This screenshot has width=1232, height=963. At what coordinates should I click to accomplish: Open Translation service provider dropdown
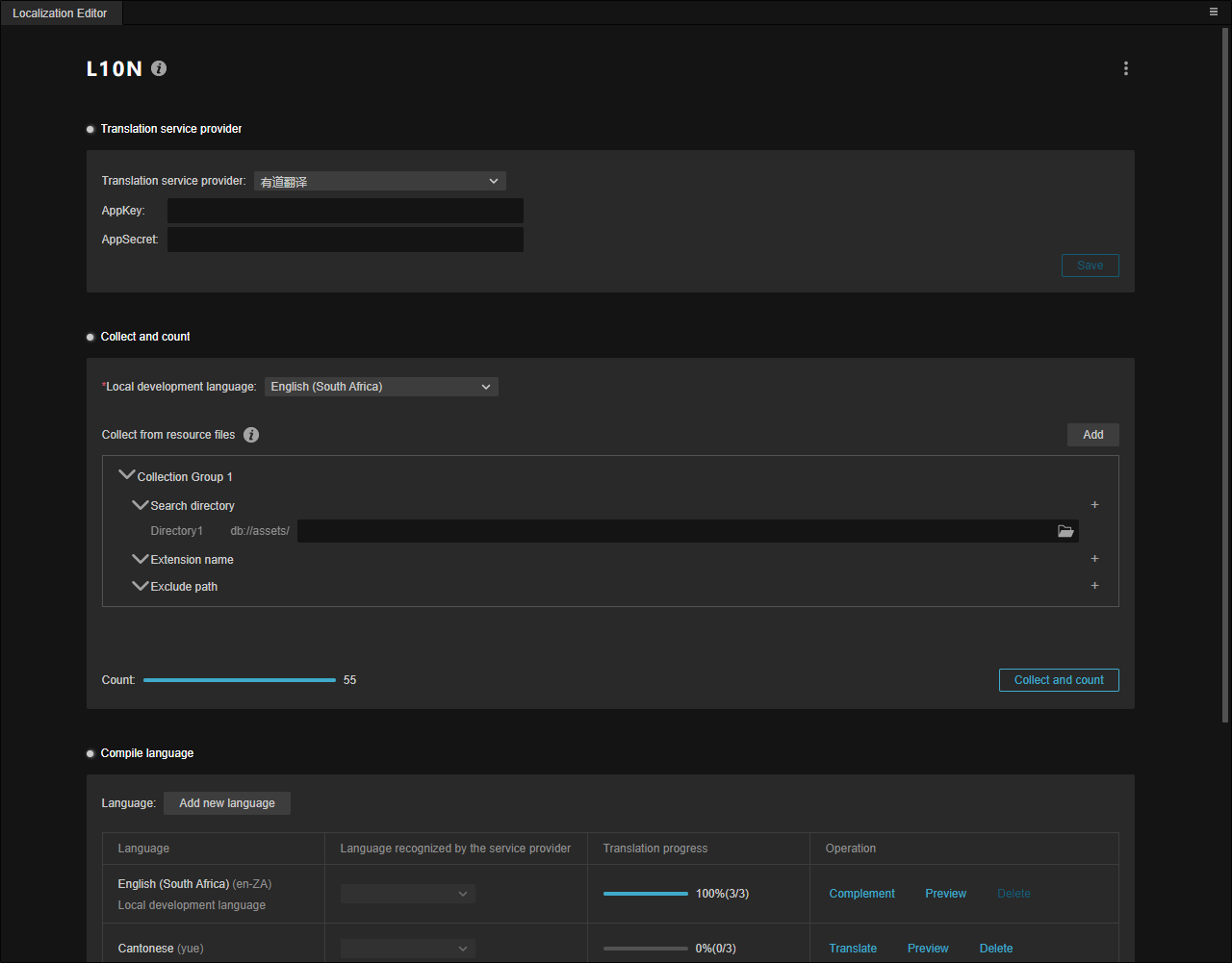tap(380, 181)
